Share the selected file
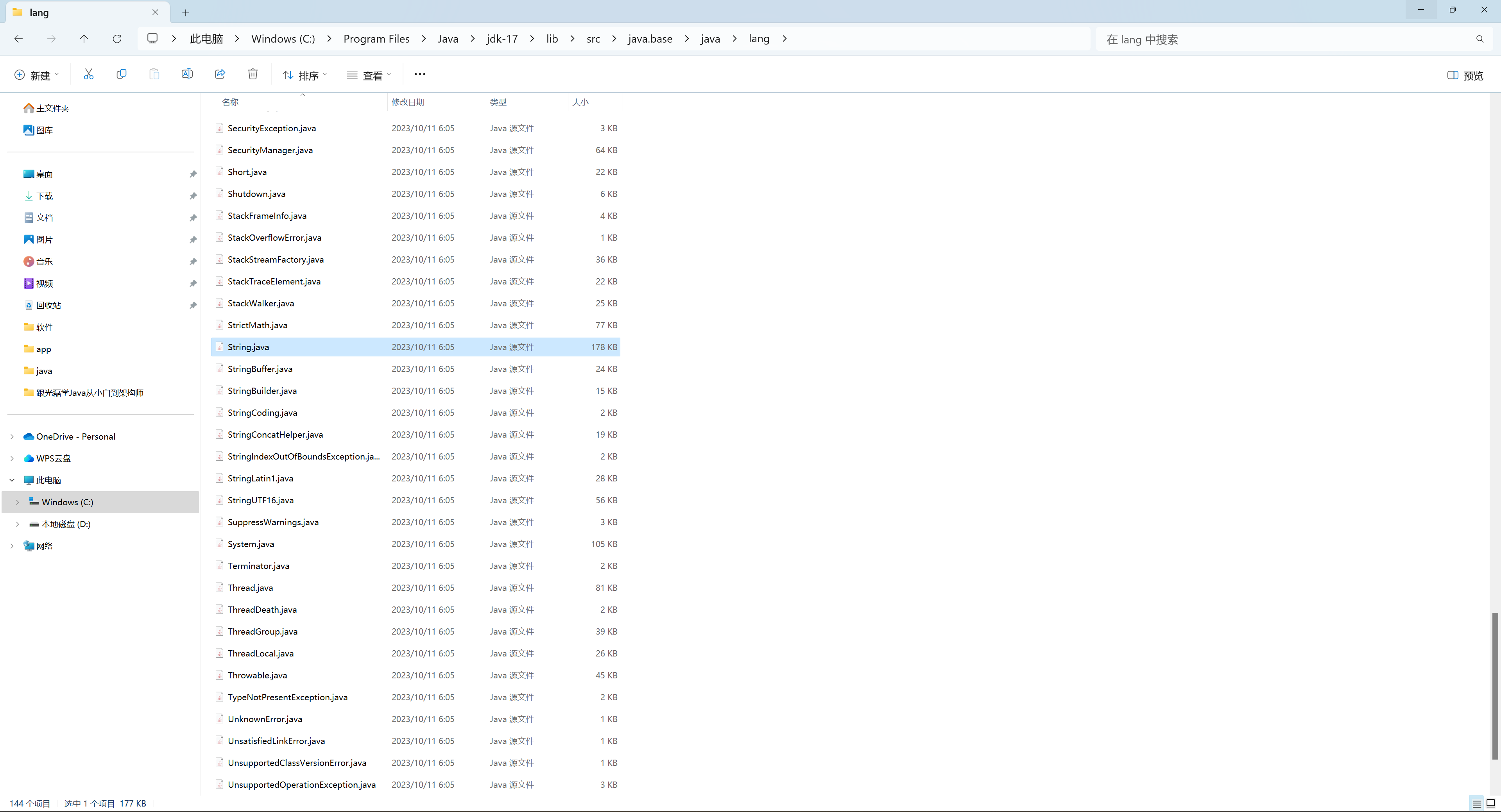 pyautogui.click(x=220, y=74)
